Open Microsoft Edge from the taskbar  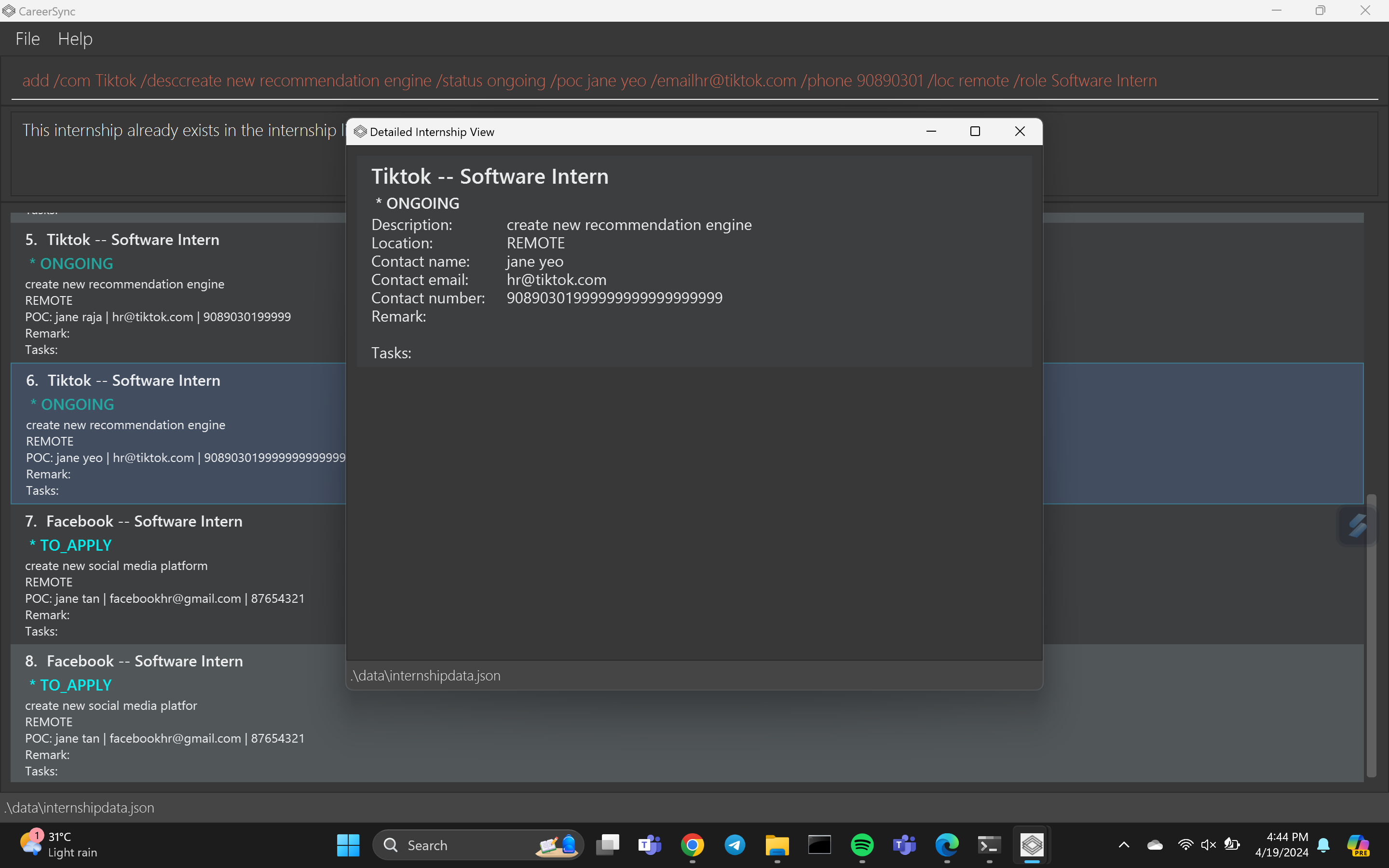pyautogui.click(x=946, y=845)
